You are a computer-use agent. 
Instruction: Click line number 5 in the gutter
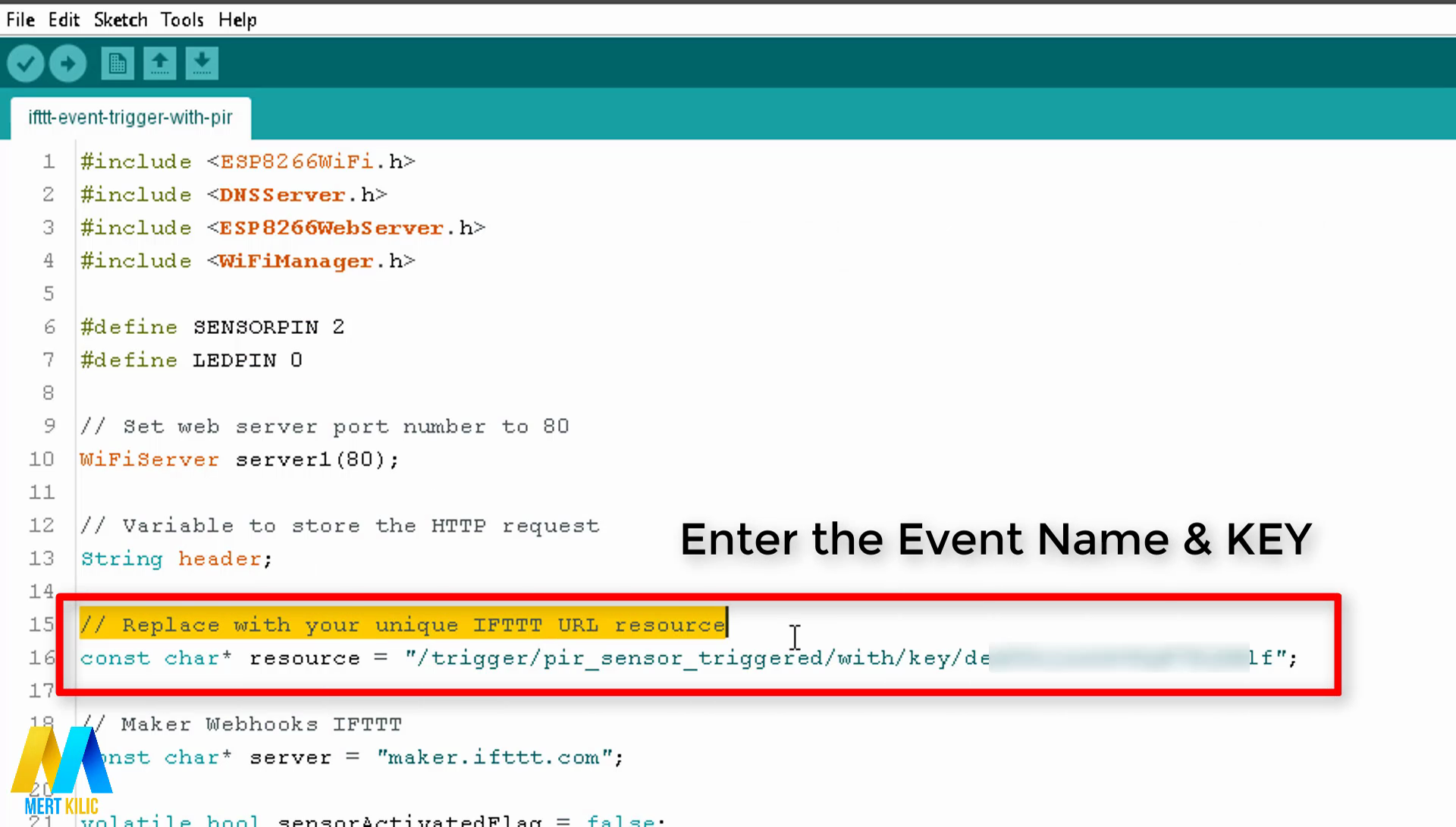click(x=49, y=294)
